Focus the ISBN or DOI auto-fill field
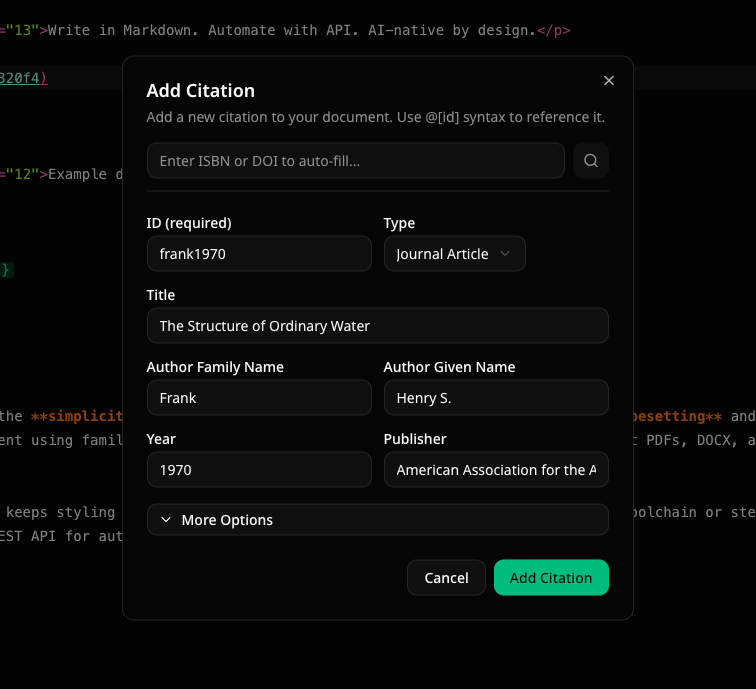The width and height of the screenshot is (756, 689). pos(355,161)
